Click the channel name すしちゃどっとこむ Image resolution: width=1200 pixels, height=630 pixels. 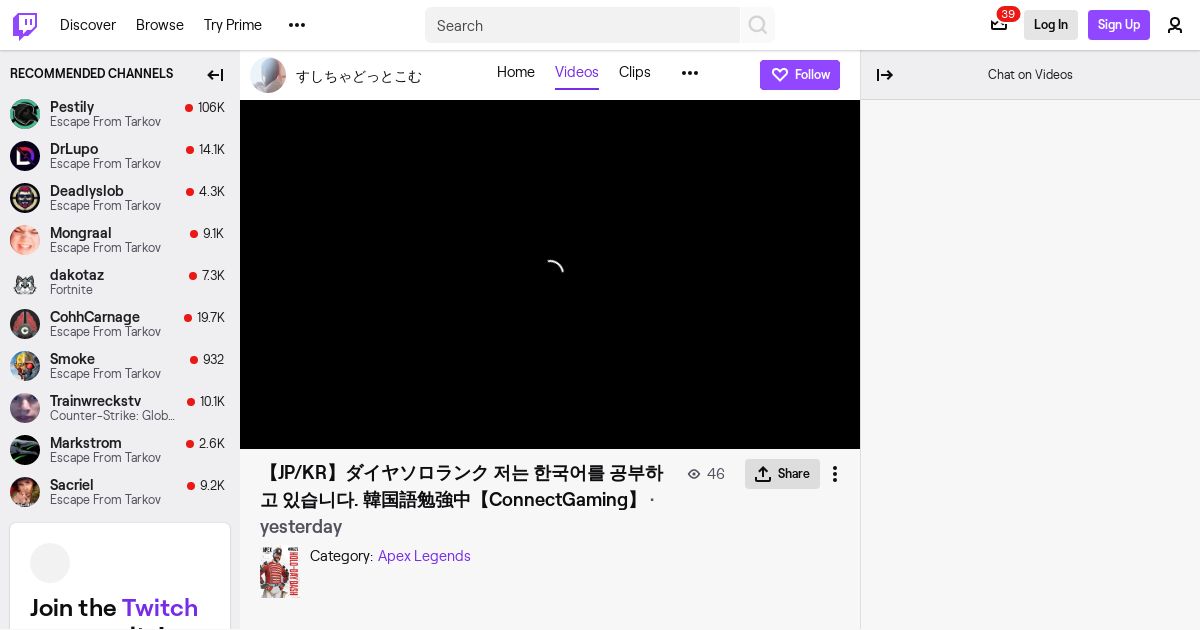pos(359,76)
